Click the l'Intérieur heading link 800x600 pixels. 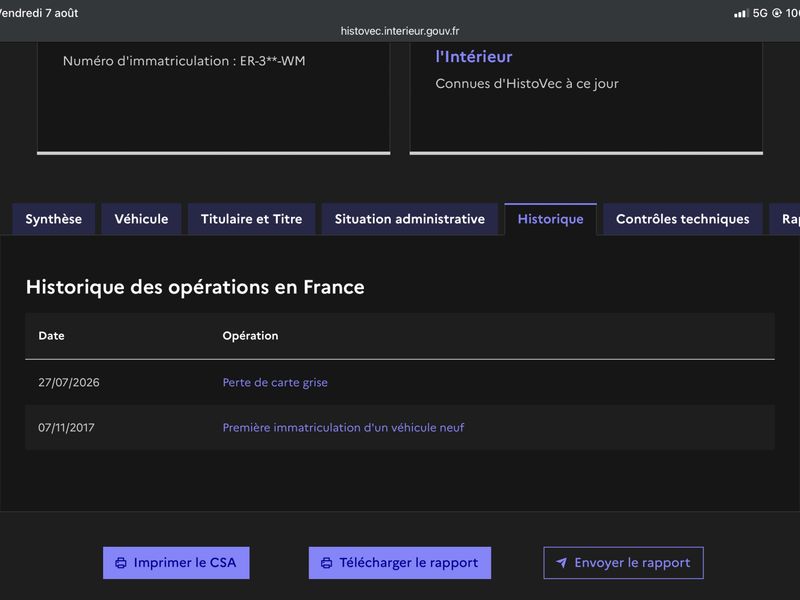point(473,56)
